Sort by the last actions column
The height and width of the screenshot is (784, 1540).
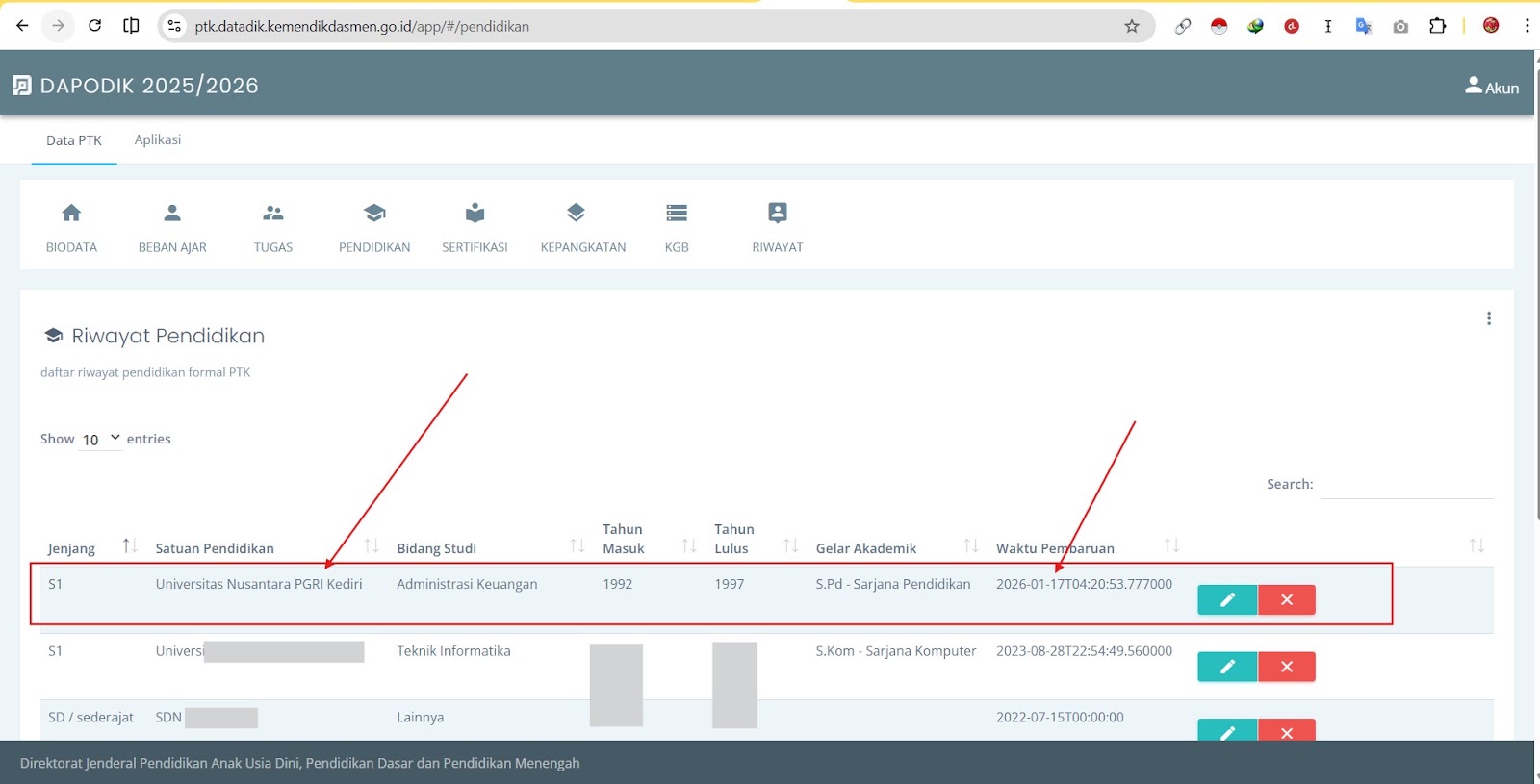coord(1476,546)
